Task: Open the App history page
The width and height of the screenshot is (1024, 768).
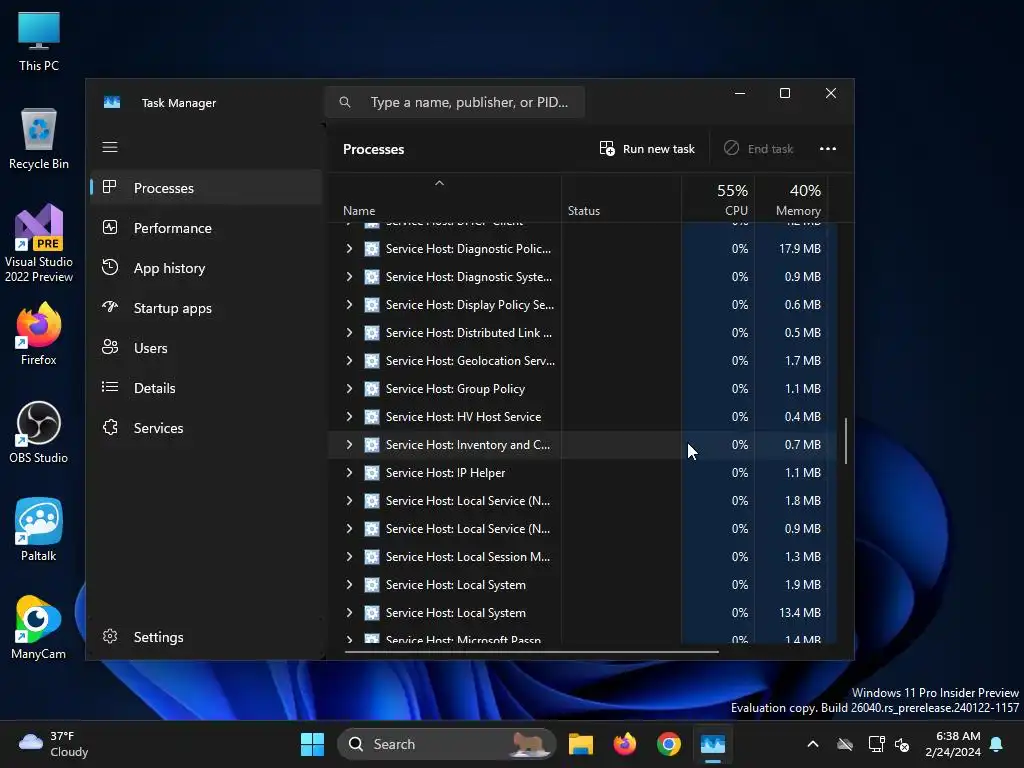Action: (206, 268)
